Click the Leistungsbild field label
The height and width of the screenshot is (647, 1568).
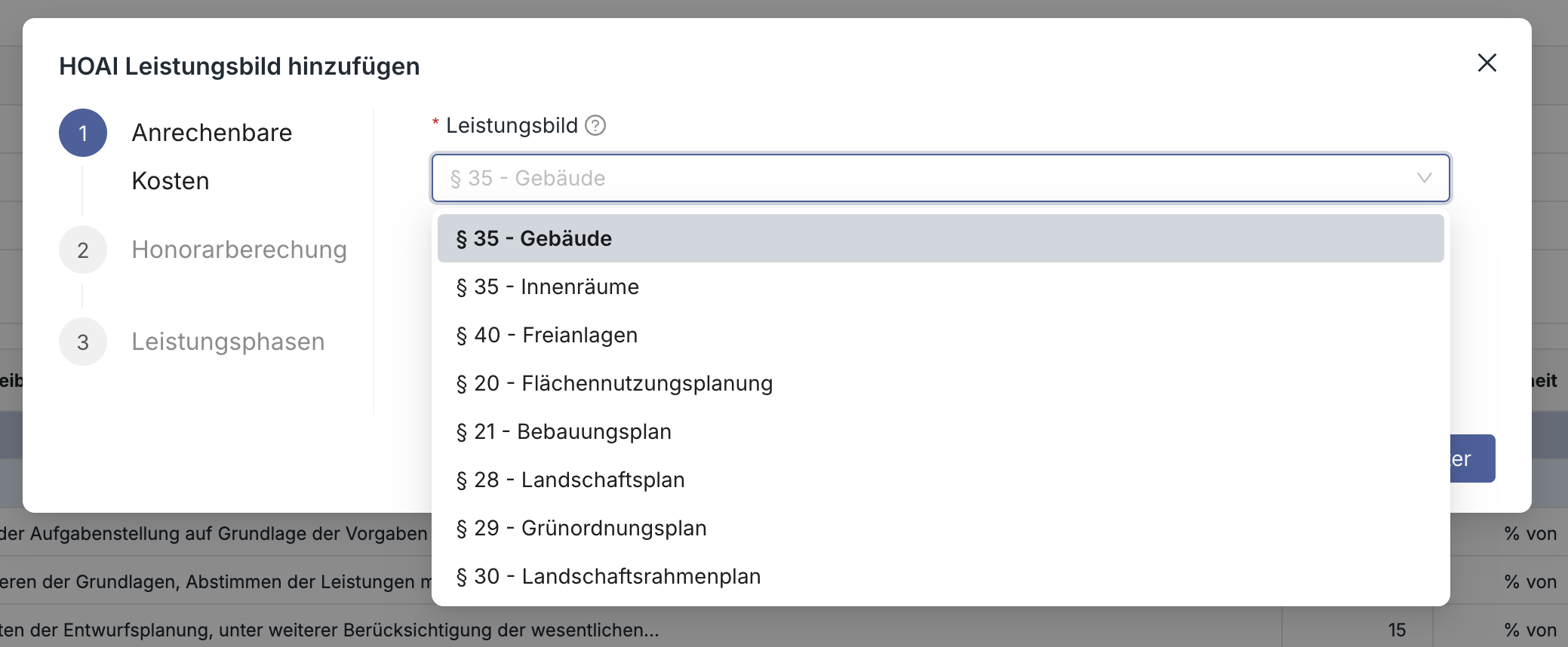pyautogui.click(x=512, y=125)
